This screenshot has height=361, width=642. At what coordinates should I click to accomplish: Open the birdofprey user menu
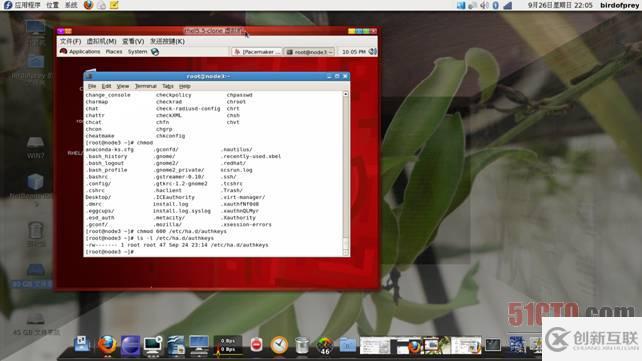pos(619,5)
